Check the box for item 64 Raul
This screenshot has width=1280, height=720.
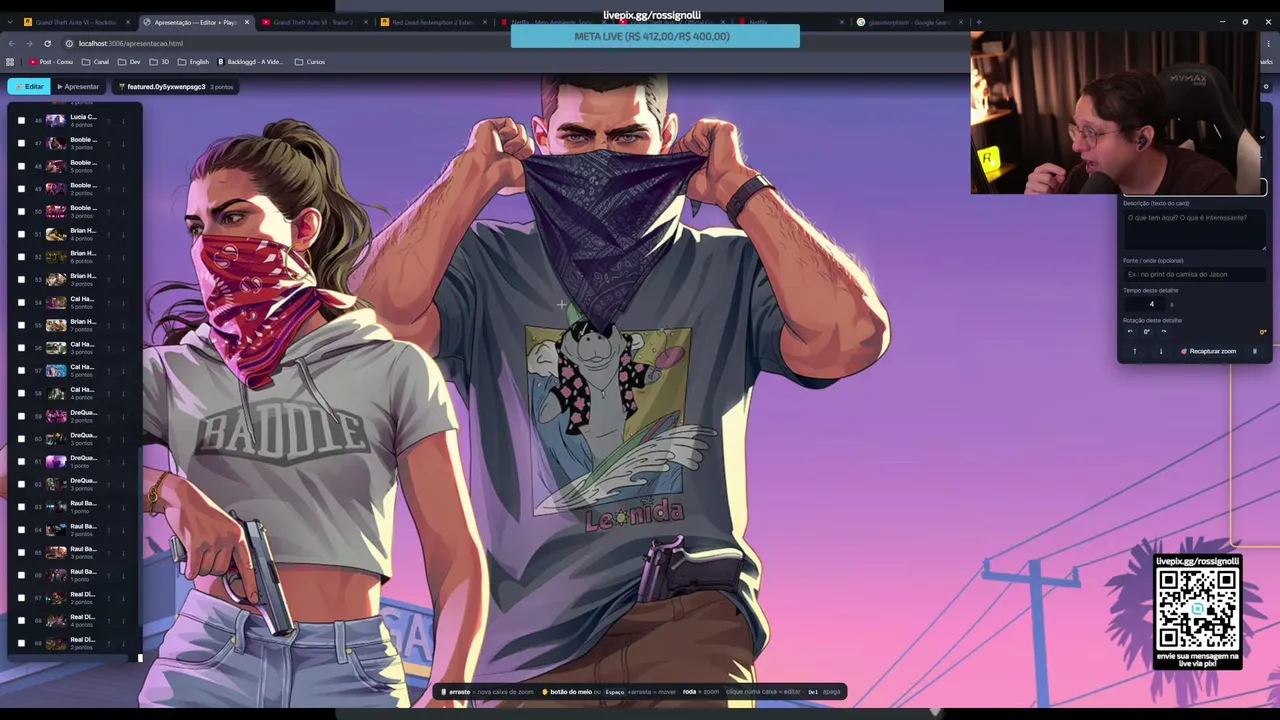(21, 529)
